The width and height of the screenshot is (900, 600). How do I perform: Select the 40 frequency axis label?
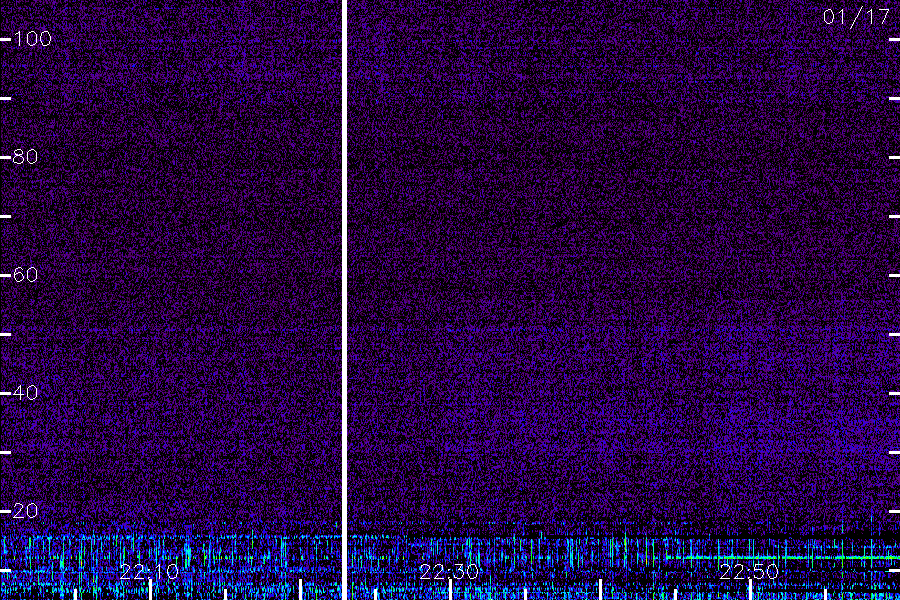[25, 393]
